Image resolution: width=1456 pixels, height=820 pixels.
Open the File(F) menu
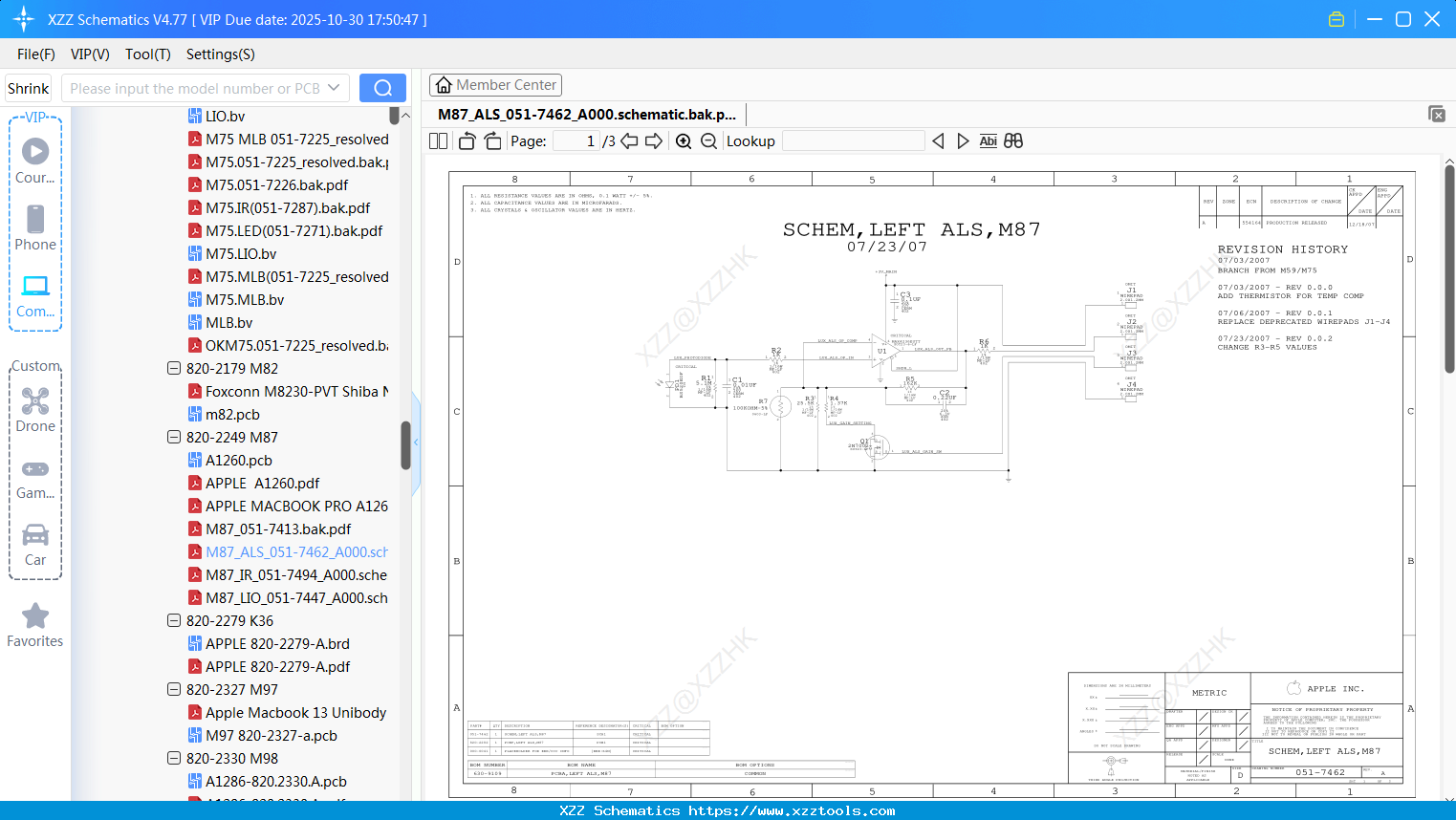tap(36, 54)
